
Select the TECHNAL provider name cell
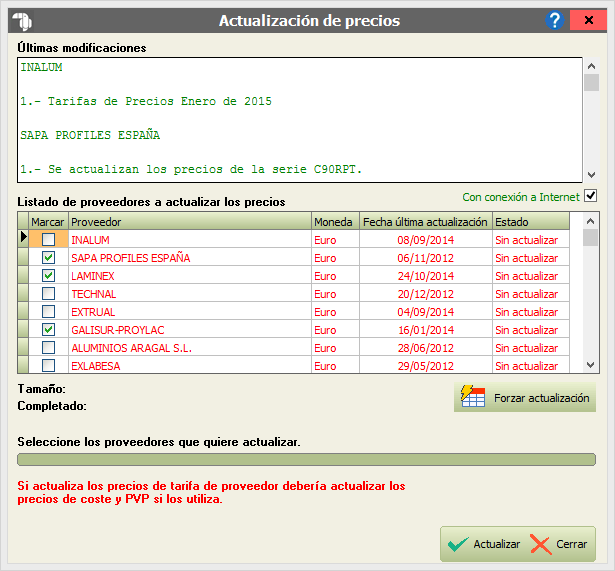coord(190,294)
